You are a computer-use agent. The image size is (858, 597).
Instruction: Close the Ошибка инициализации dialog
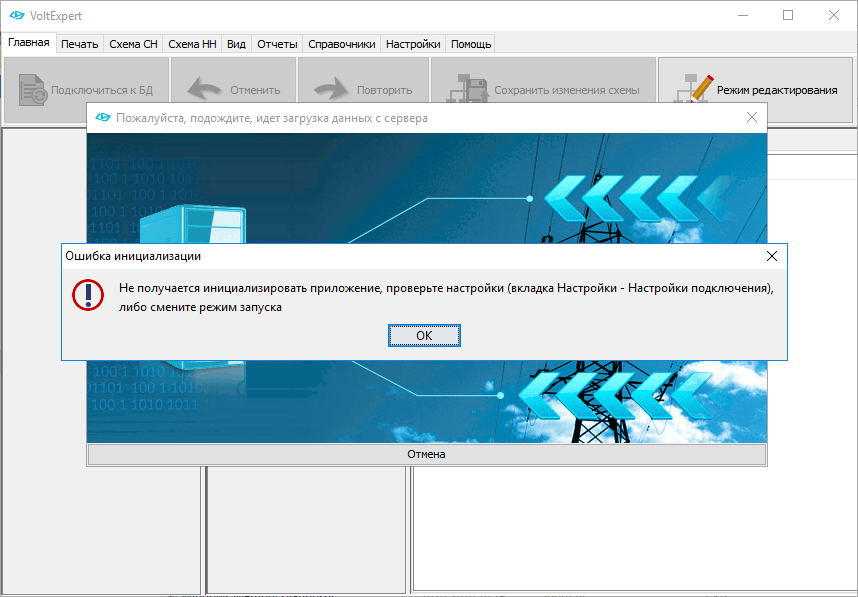click(x=772, y=256)
